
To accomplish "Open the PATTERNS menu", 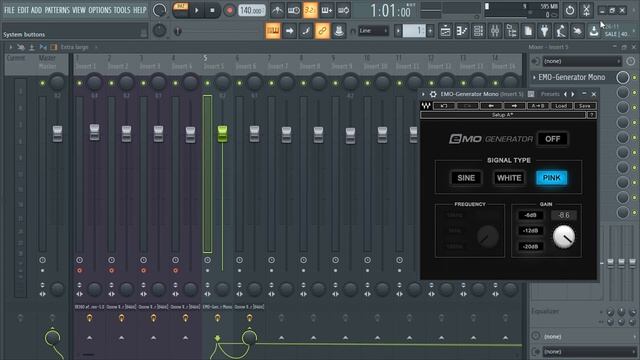I will point(57,10).
